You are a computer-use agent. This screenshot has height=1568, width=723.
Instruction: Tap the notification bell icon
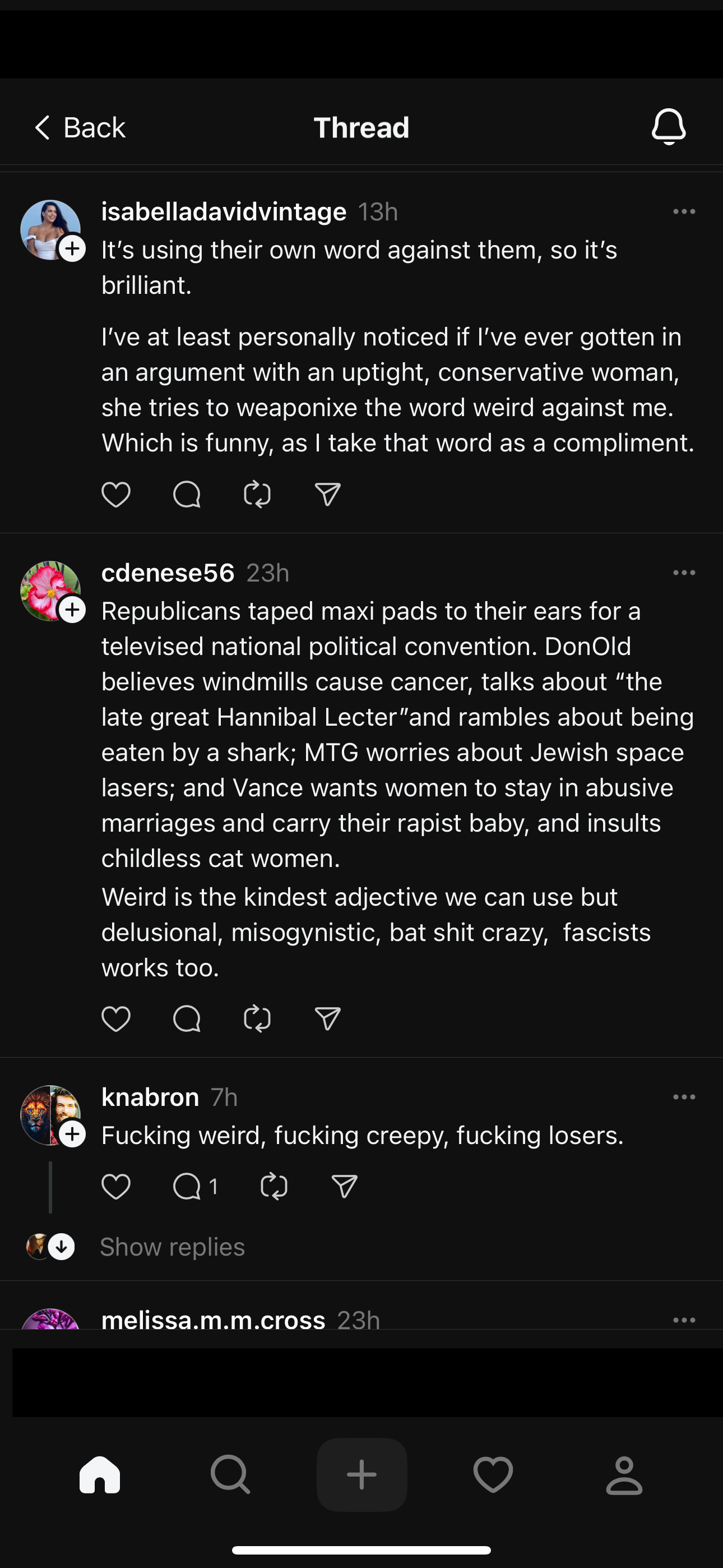668,127
